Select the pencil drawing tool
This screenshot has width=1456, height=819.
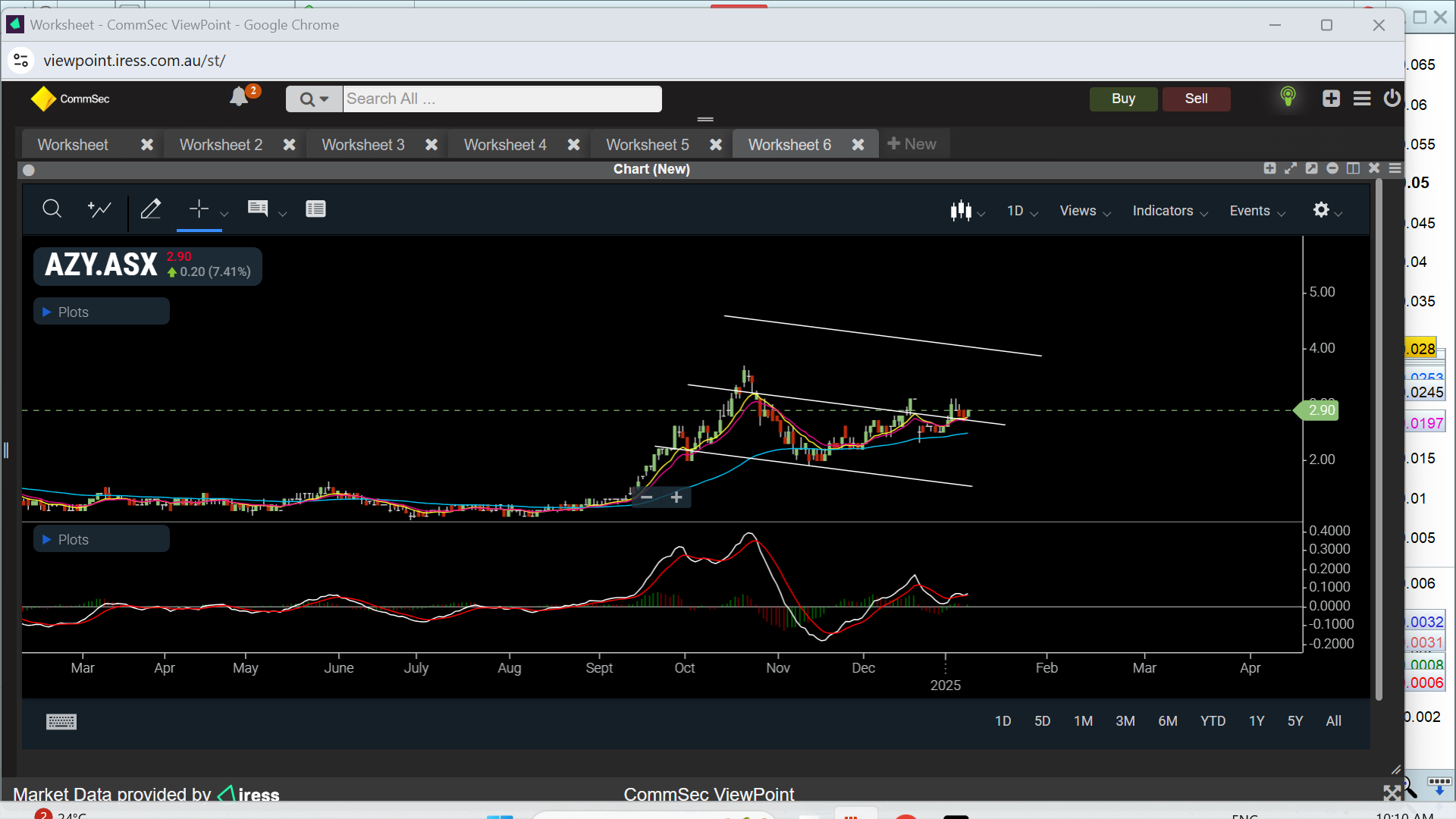pyautogui.click(x=151, y=209)
